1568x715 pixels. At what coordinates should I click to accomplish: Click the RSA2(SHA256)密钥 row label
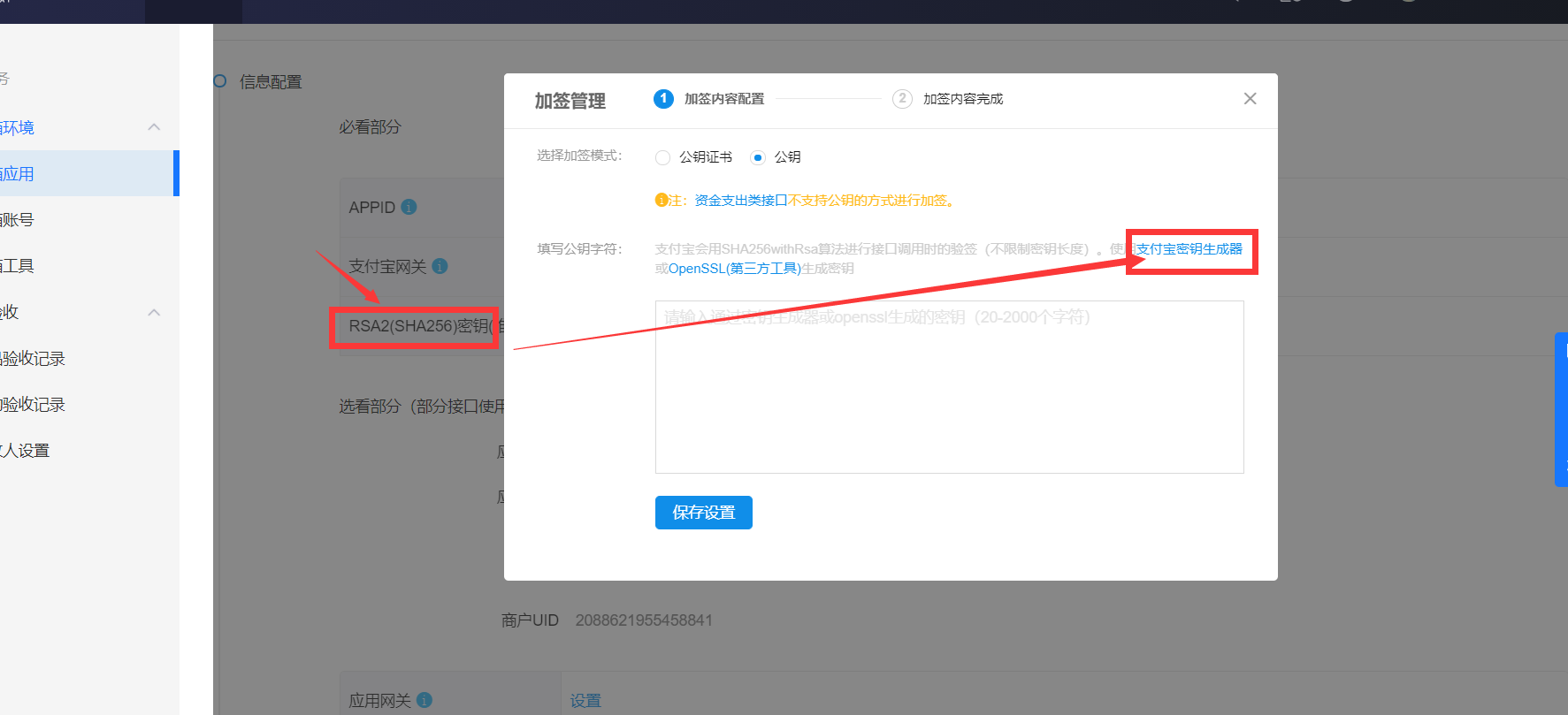(421, 326)
